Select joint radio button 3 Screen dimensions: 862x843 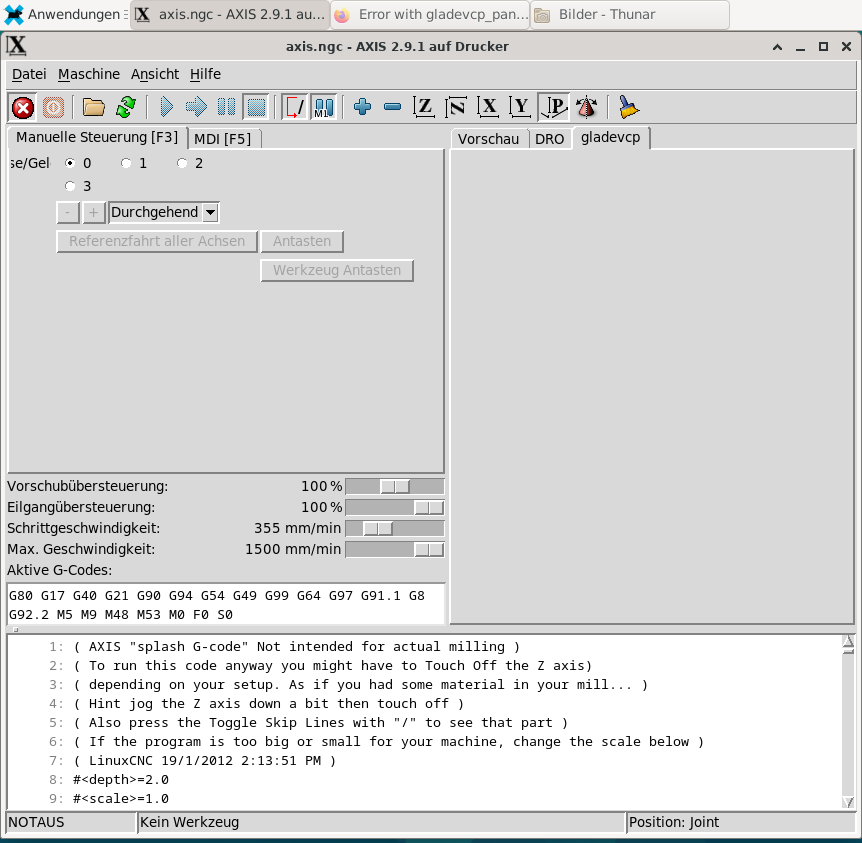tap(70, 186)
